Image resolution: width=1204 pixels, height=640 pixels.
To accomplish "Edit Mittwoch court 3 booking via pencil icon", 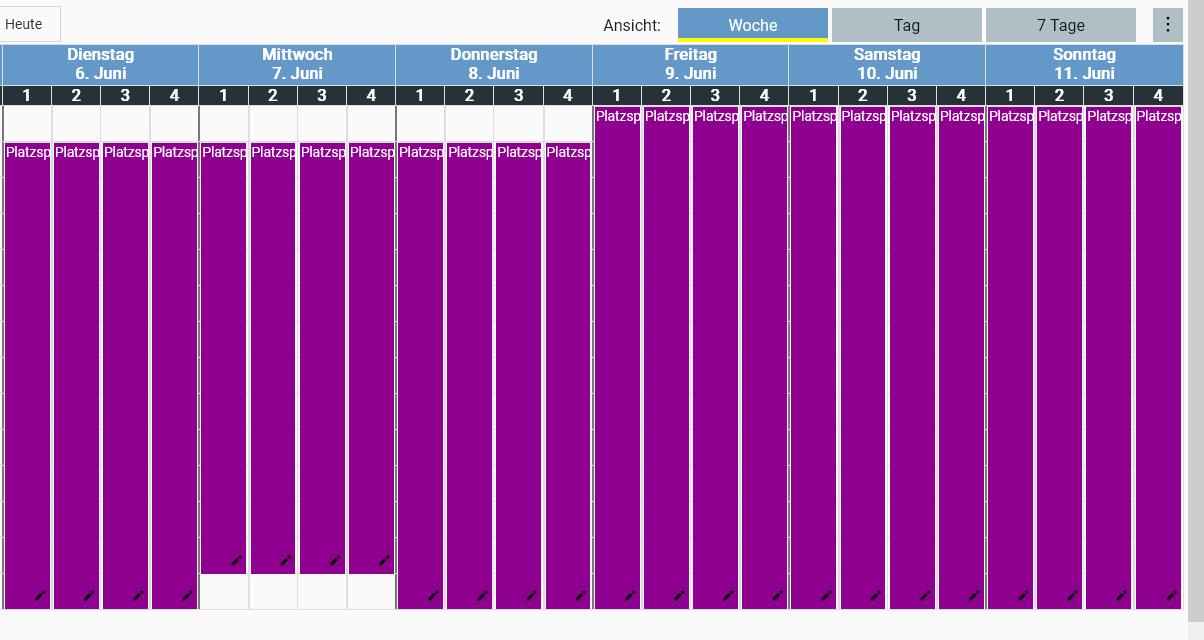I will point(336,561).
